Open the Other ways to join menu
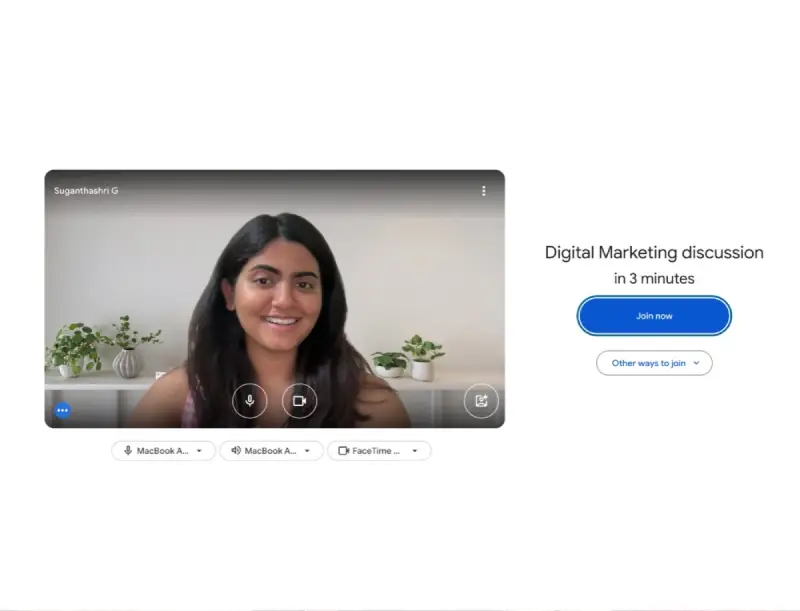This screenshot has width=800, height=611. point(649,363)
